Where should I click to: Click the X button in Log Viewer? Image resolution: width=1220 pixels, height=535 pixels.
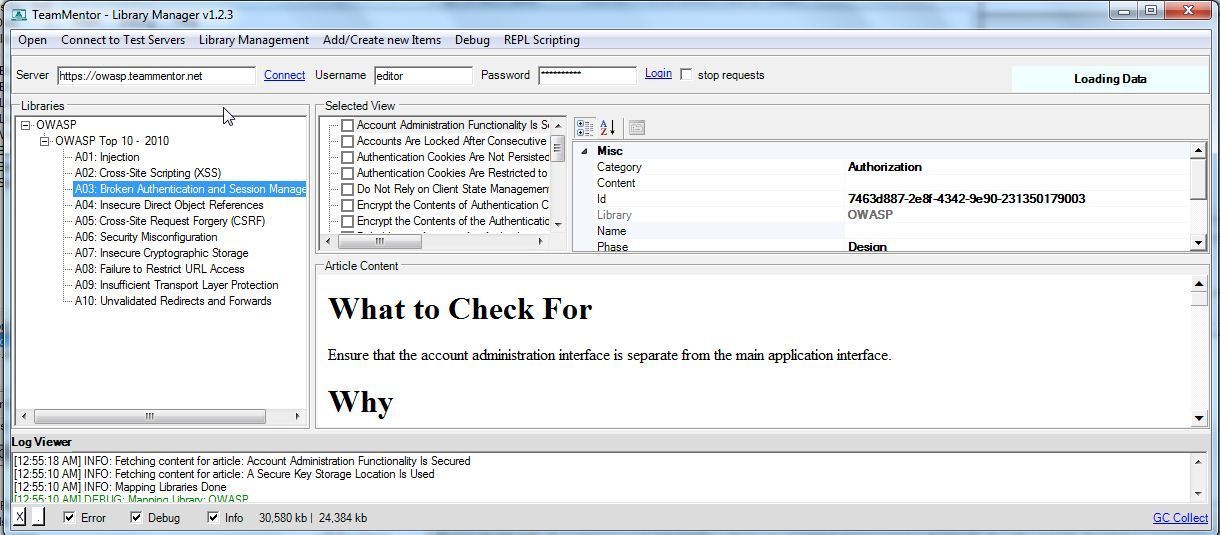point(19,517)
